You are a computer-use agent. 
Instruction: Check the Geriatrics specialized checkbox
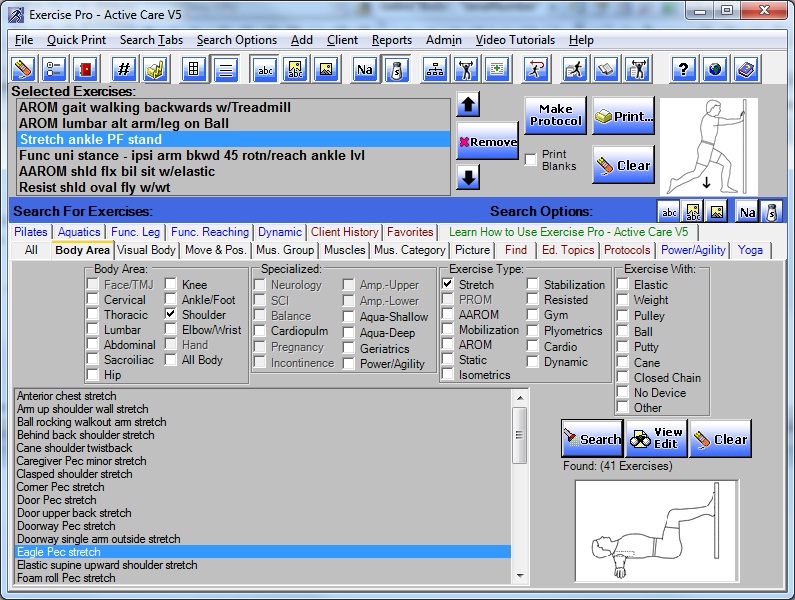point(348,348)
